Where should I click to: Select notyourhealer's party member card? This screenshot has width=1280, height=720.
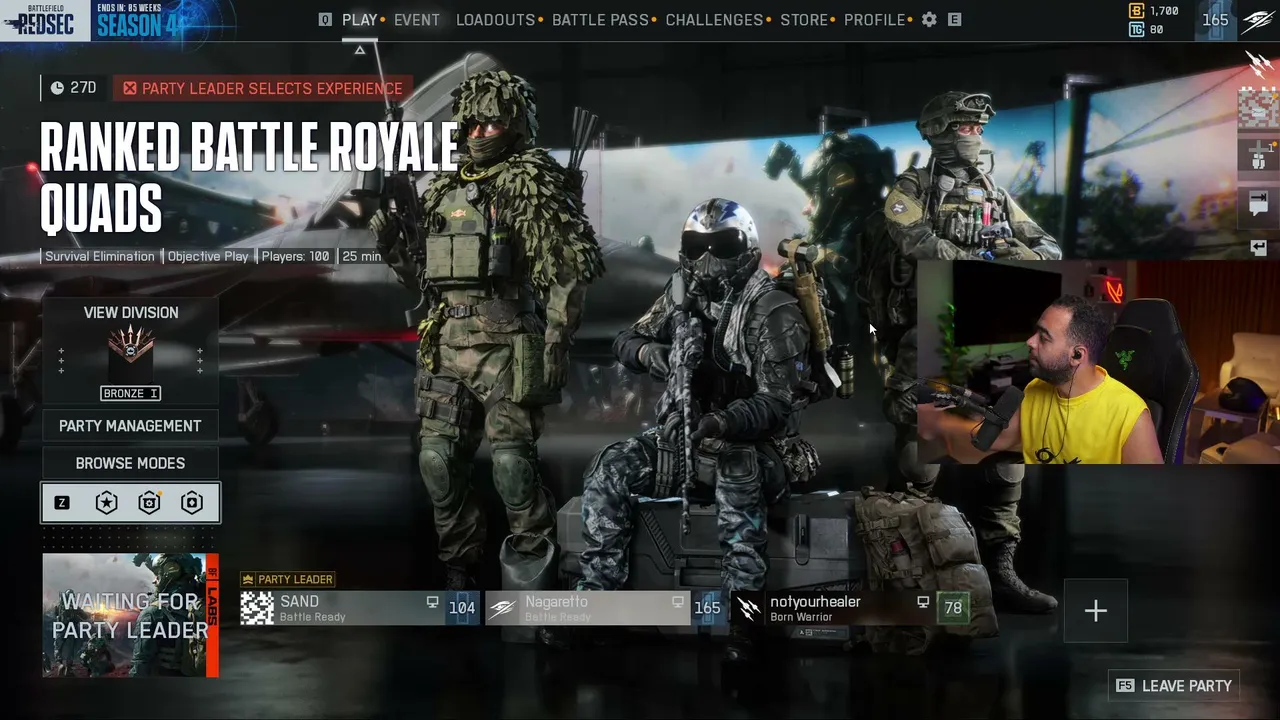point(849,608)
